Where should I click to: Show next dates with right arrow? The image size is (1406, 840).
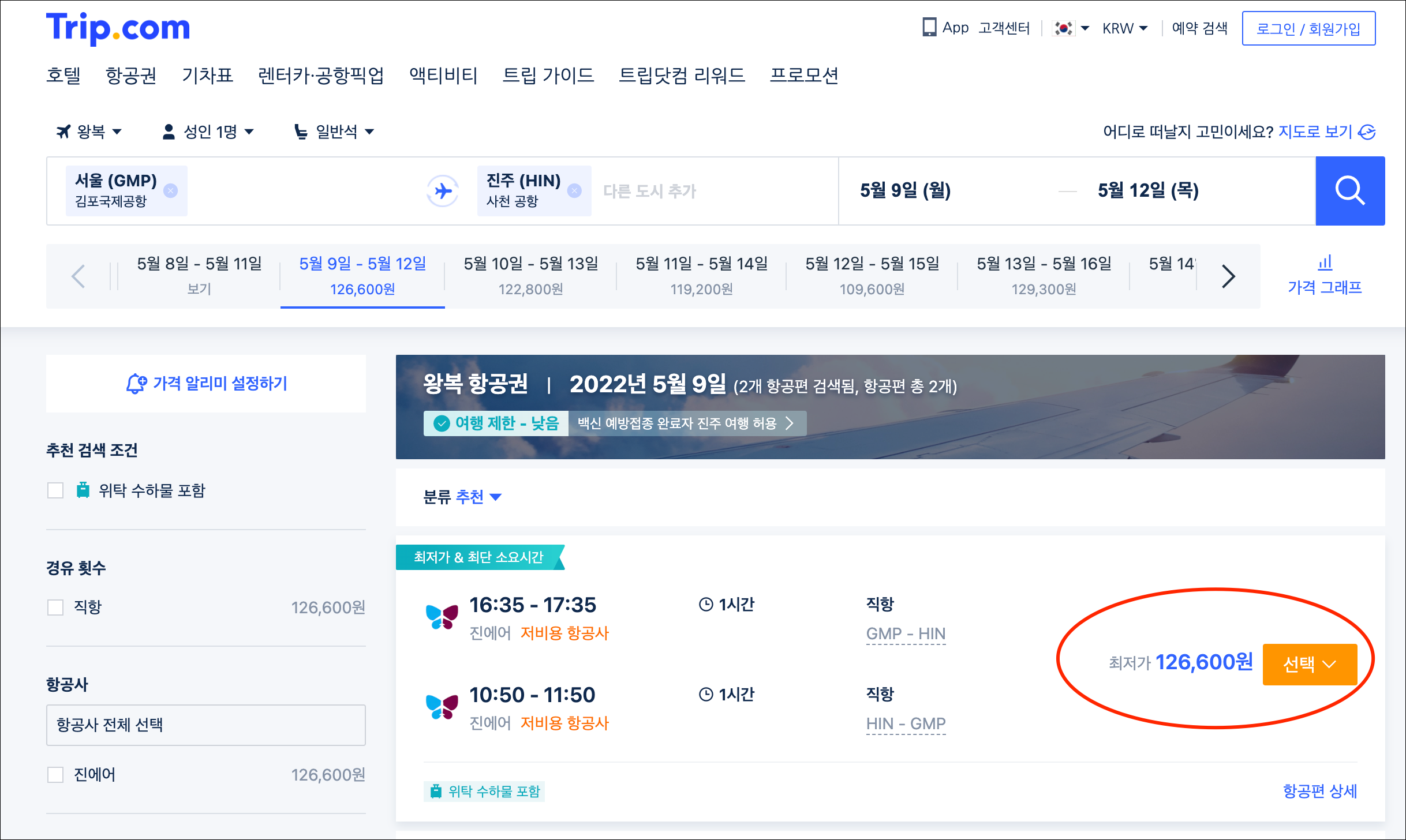tap(1228, 276)
